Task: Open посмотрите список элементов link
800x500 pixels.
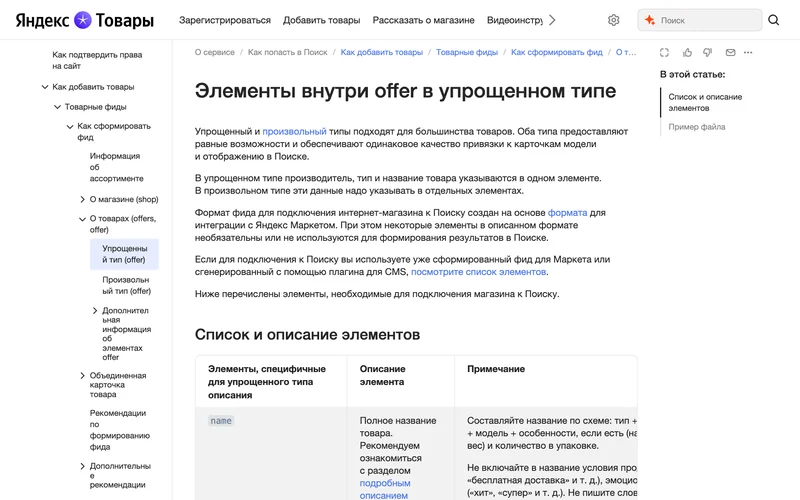Action: pyautogui.click(x=479, y=272)
